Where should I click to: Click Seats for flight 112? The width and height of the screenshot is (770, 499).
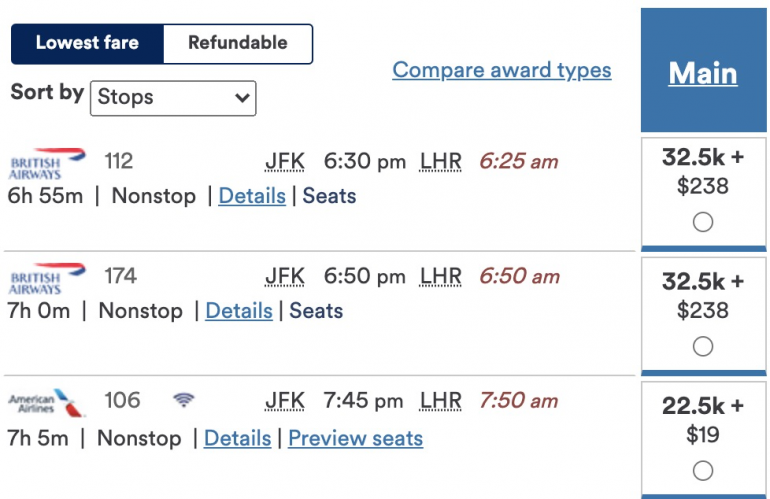click(329, 196)
